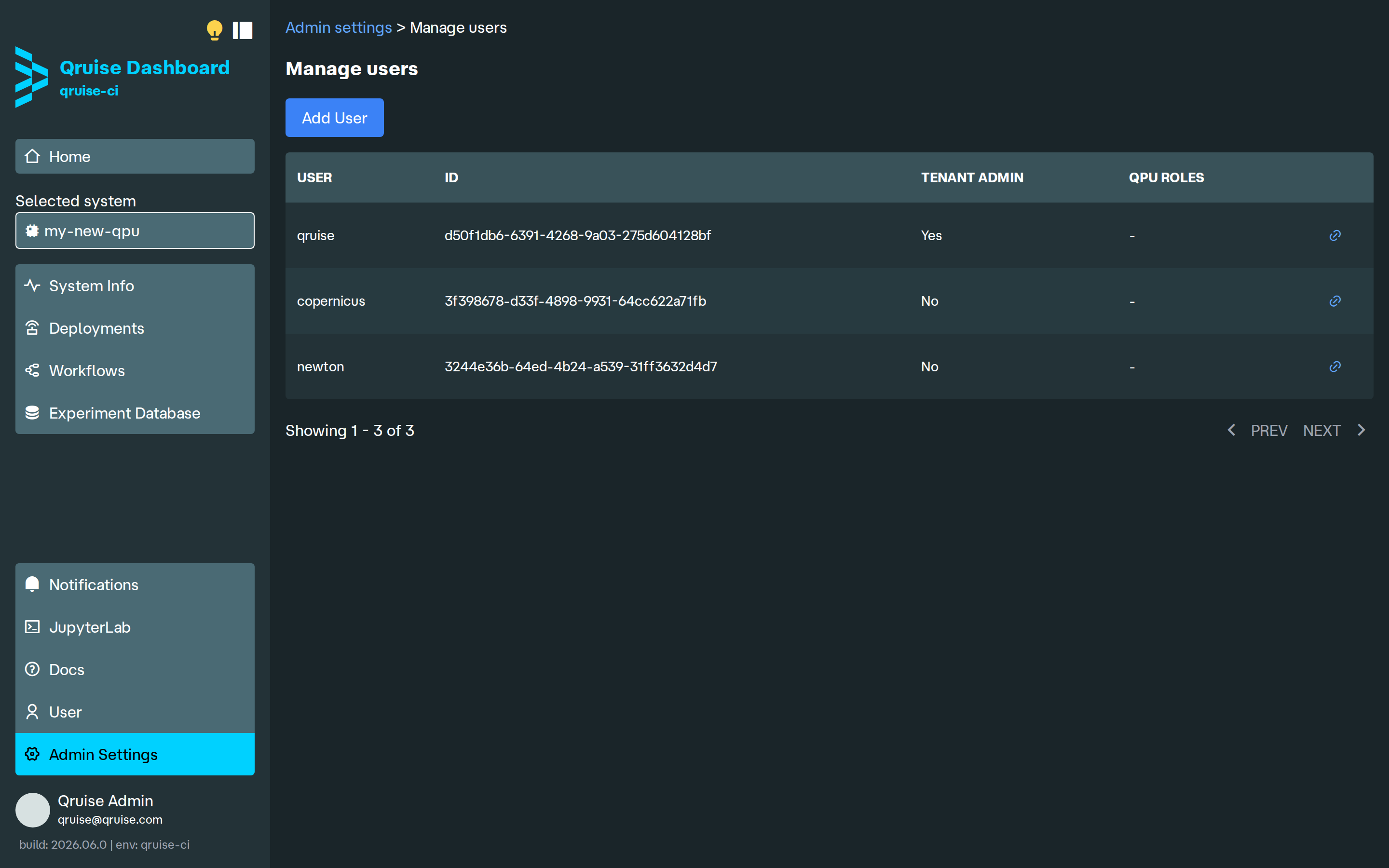This screenshot has width=1389, height=868.
Task: Open System Info page
Action: click(x=135, y=285)
